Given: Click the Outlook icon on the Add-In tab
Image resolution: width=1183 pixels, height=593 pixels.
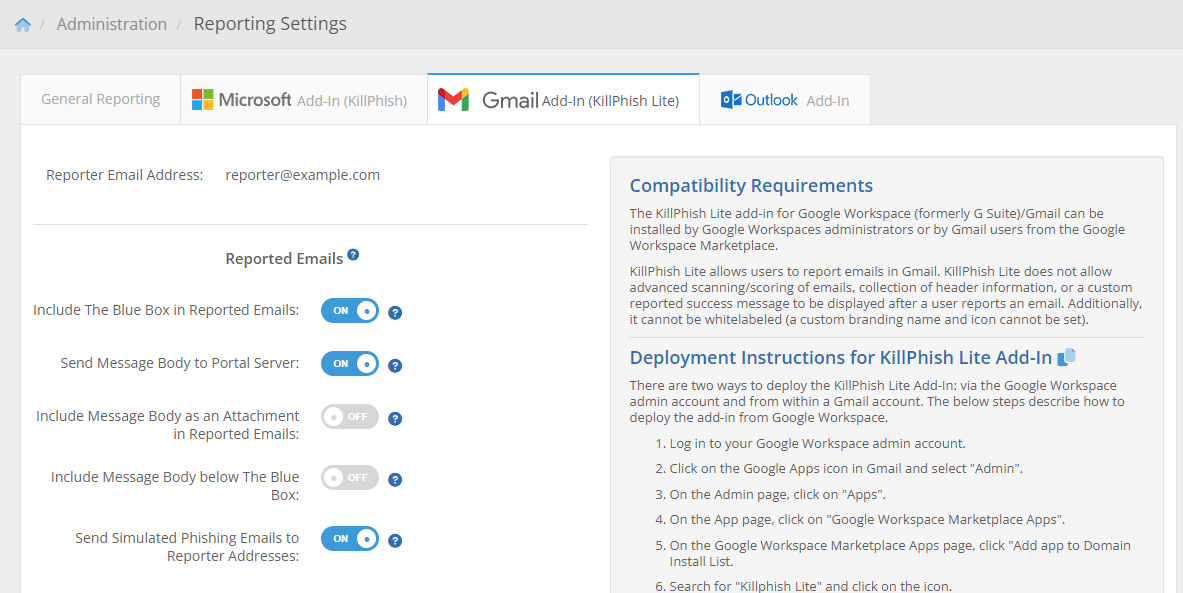Looking at the screenshot, I should click(729, 98).
